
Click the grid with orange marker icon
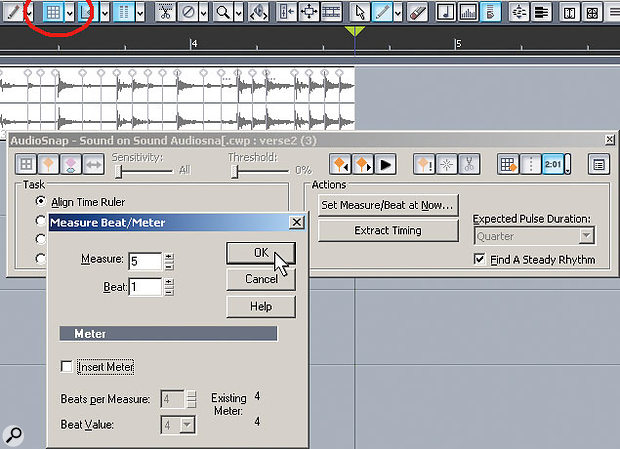(x=508, y=164)
